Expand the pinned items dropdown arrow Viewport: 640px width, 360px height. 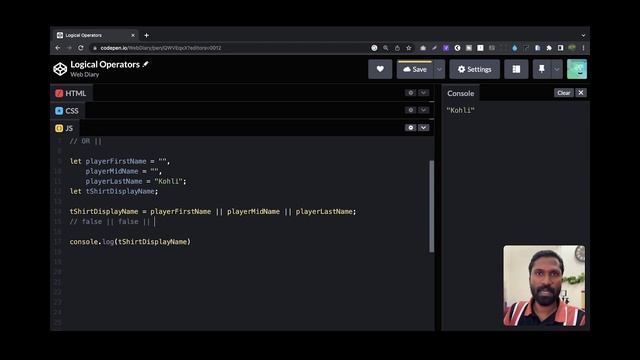click(557, 69)
